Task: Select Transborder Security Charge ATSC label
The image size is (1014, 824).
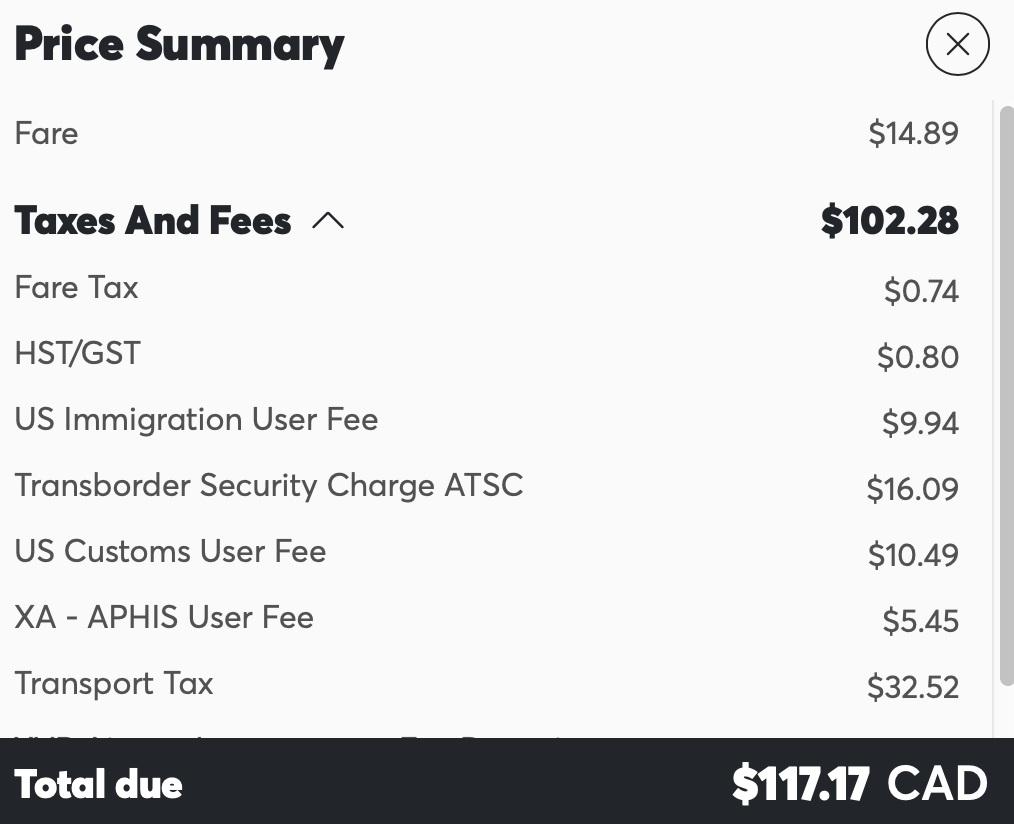Action: tap(268, 485)
